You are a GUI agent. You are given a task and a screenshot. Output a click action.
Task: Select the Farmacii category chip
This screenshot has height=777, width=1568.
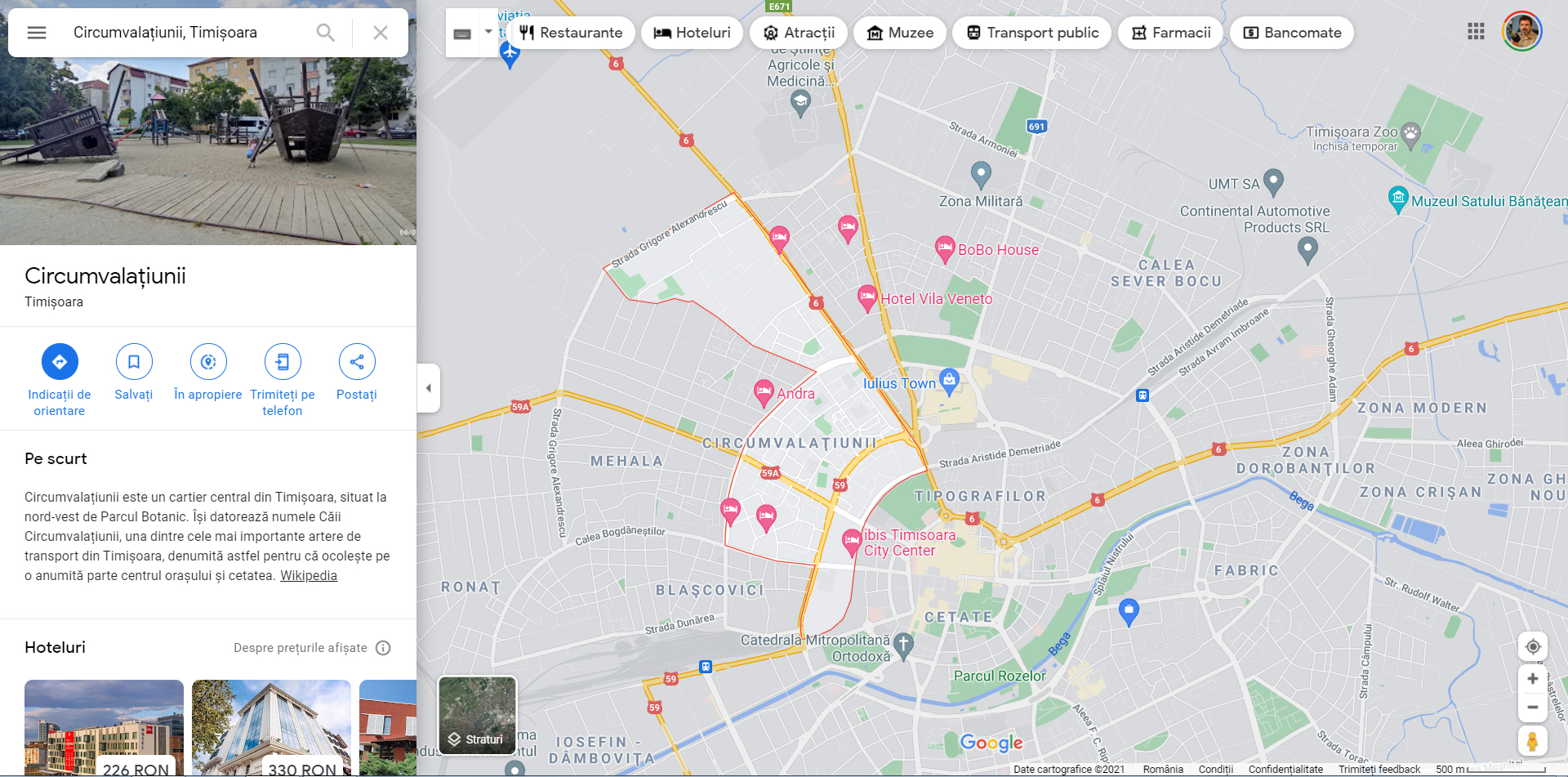[1171, 33]
